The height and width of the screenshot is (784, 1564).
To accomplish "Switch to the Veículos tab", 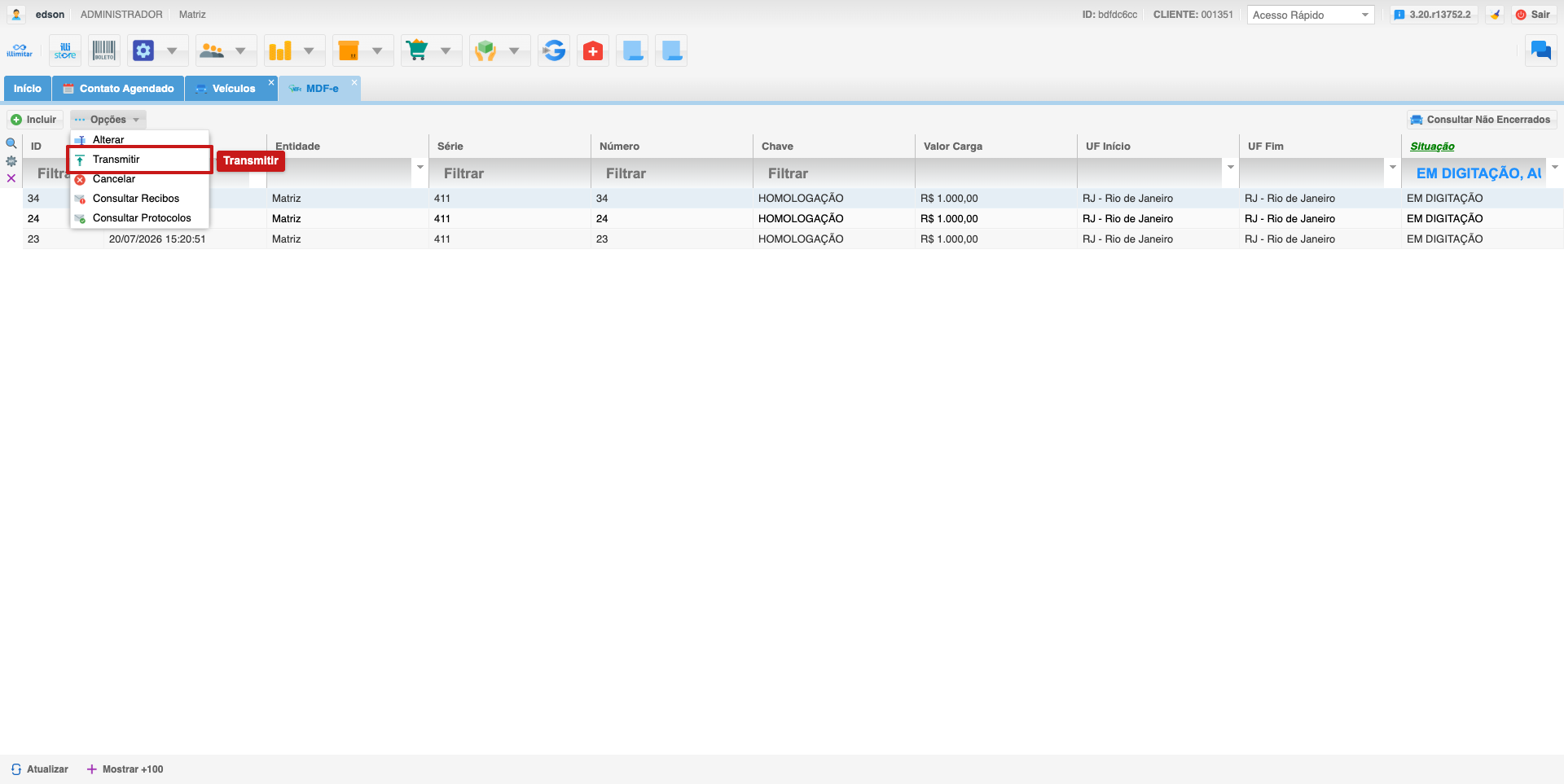I will [231, 89].
